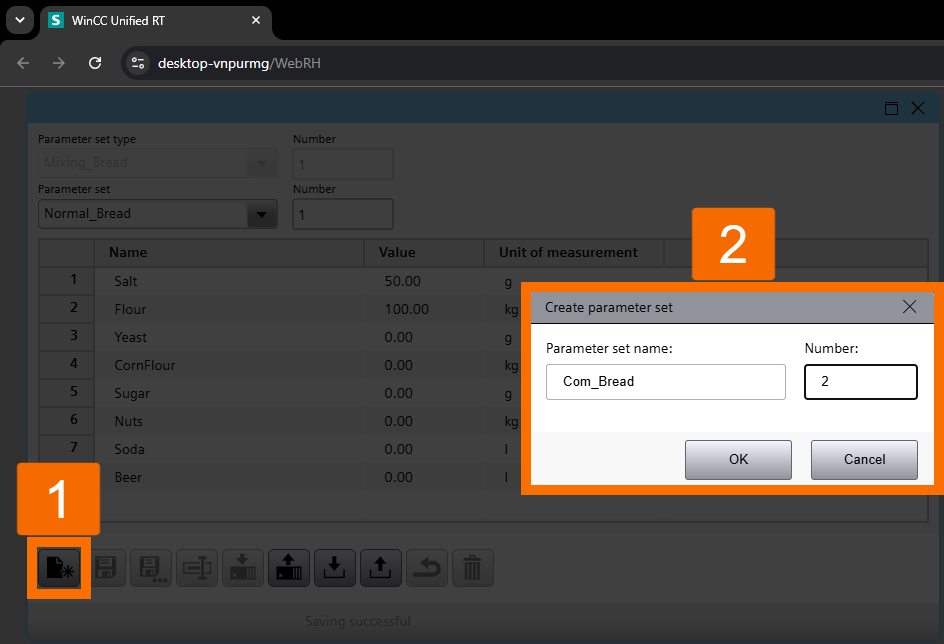The width and height of the screenshot is (944, 644).
Task: Confirm the dialog with OK
Action: 738,460
